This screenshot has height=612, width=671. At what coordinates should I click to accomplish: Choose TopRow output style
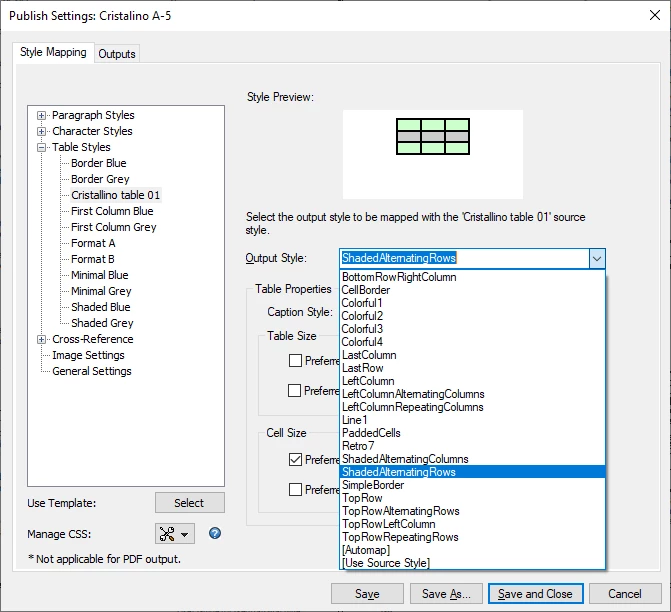point(472,498)
